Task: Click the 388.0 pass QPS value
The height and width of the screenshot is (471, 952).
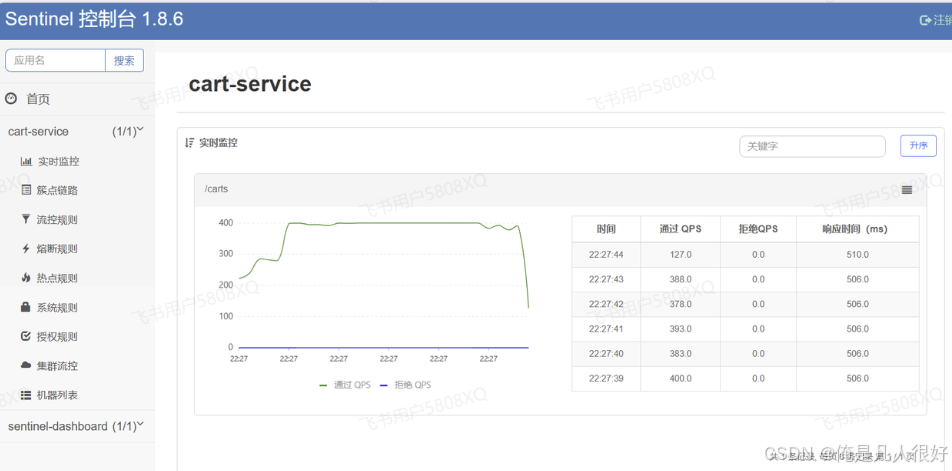Action: point(680,279)
